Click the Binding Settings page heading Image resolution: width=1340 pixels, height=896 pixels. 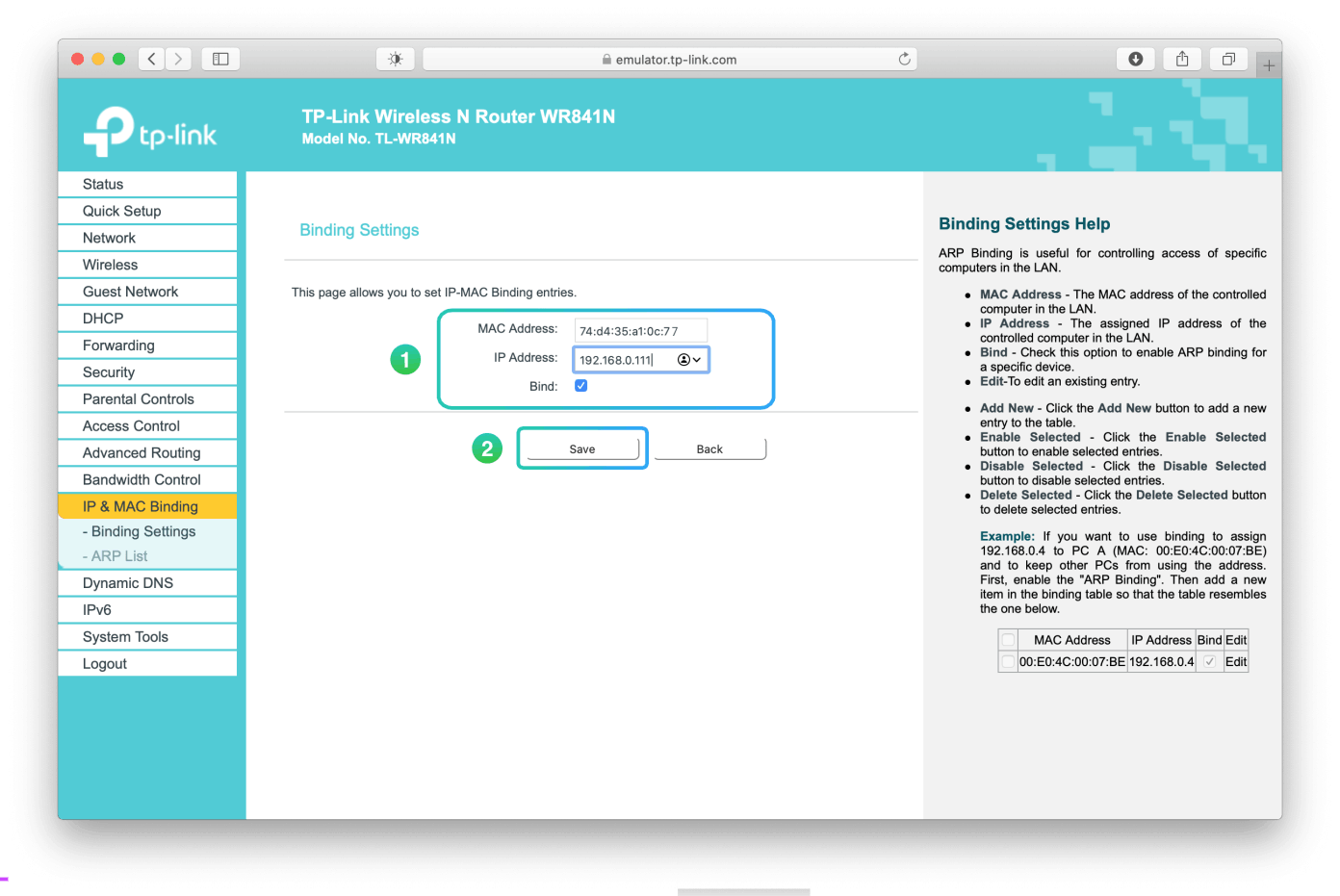click(359, 230)
